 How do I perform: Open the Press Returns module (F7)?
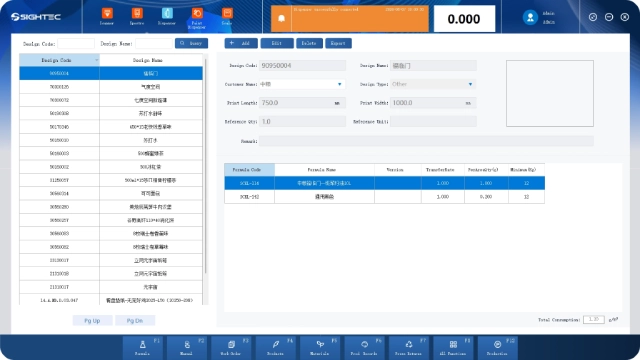[409, 347]
